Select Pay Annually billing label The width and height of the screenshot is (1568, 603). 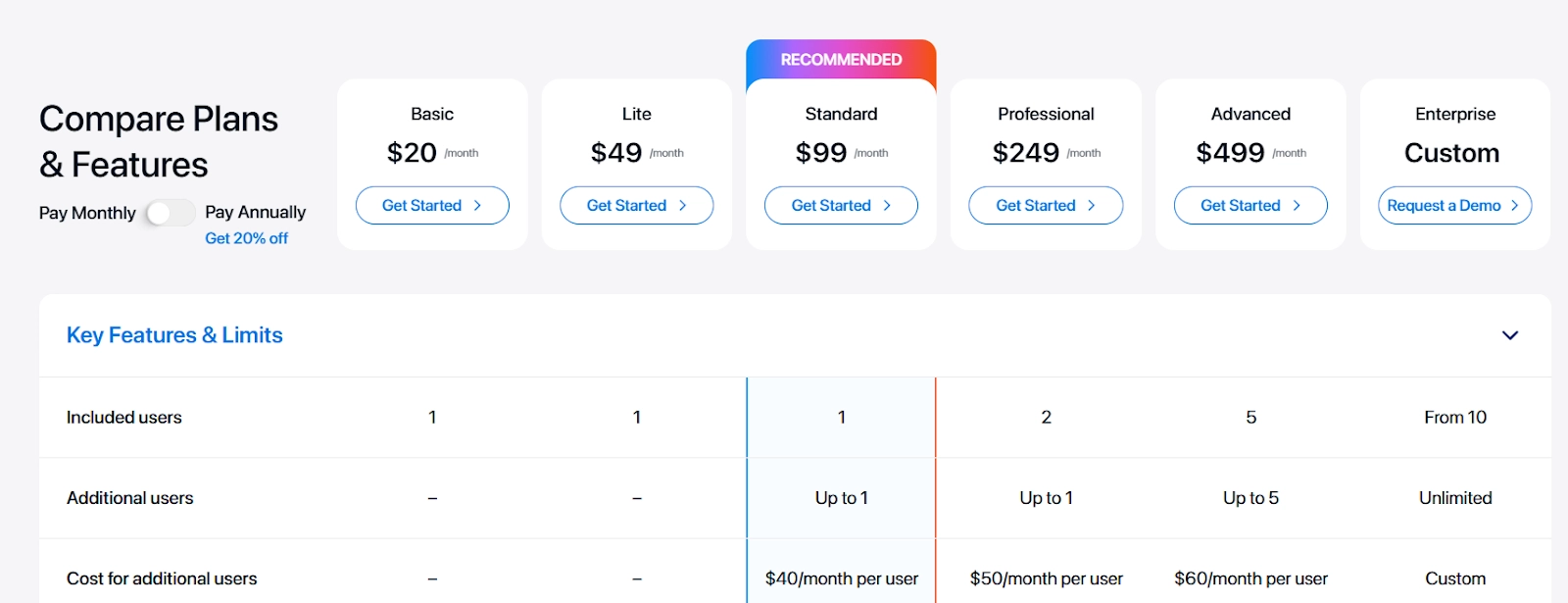255,213
